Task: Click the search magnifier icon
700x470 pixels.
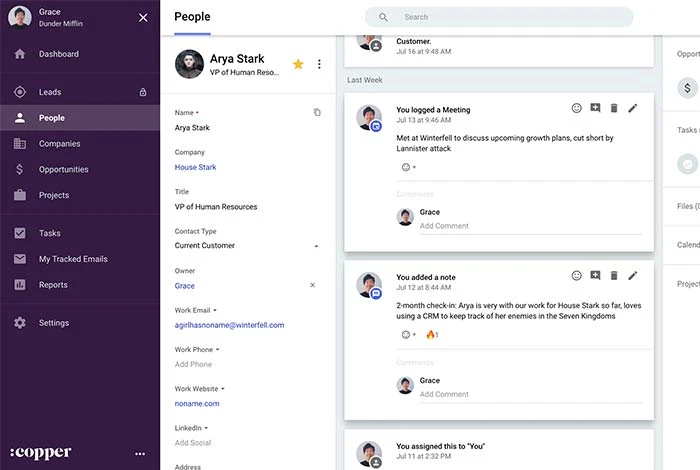Action: tap(383, 17)
